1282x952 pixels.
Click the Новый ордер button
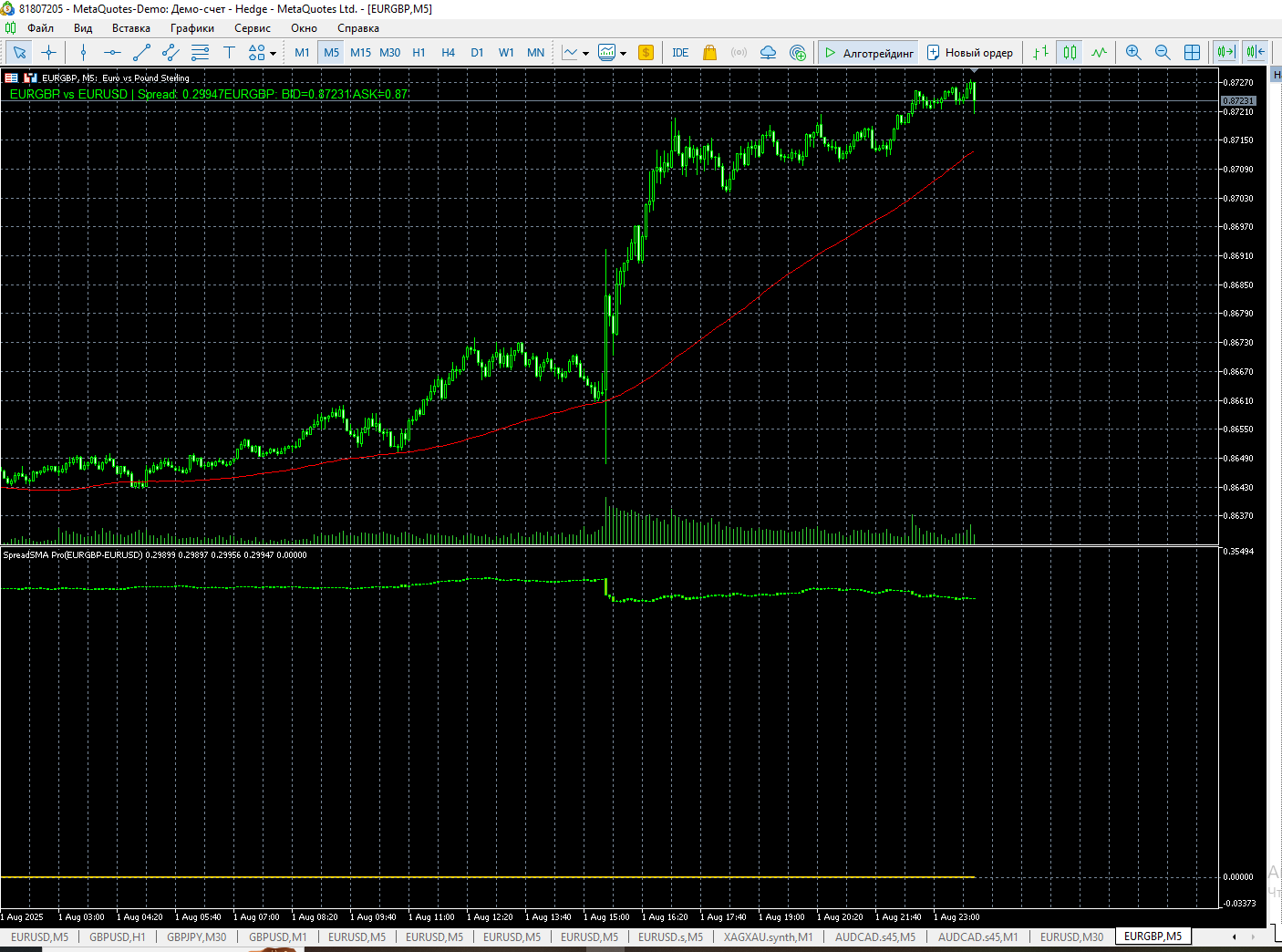point(970,53)
